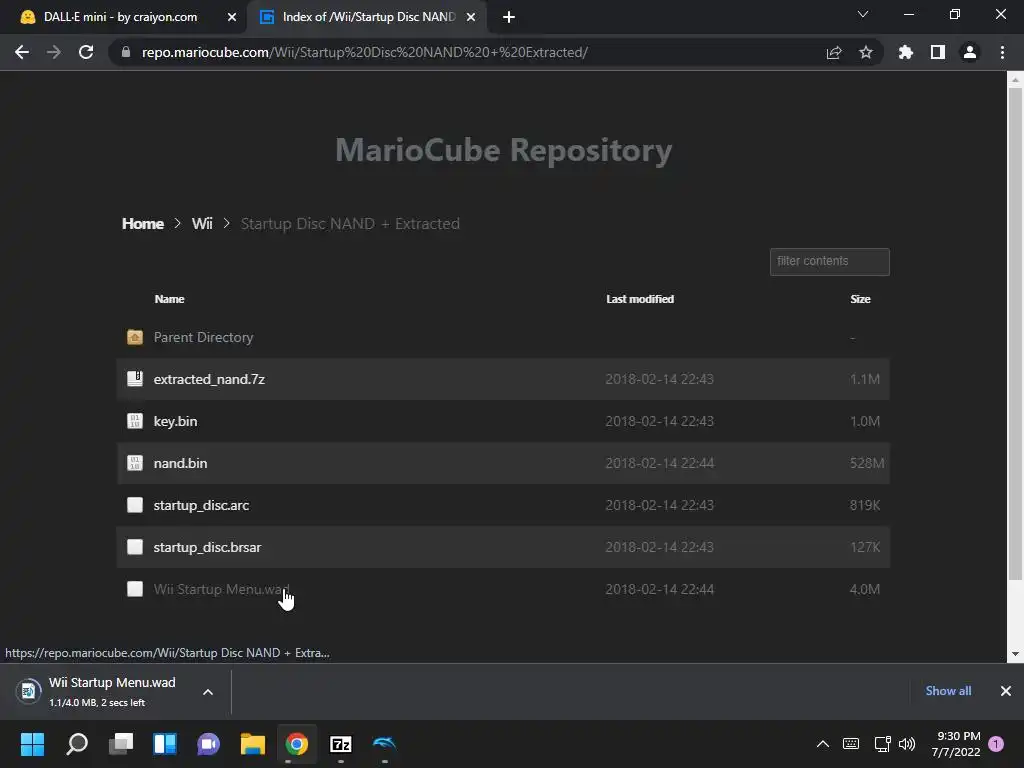The image size is (1024, 768).
Task: Click the file icon beside Wii Startup Menu.wad
Action: (x=135, y=589)
